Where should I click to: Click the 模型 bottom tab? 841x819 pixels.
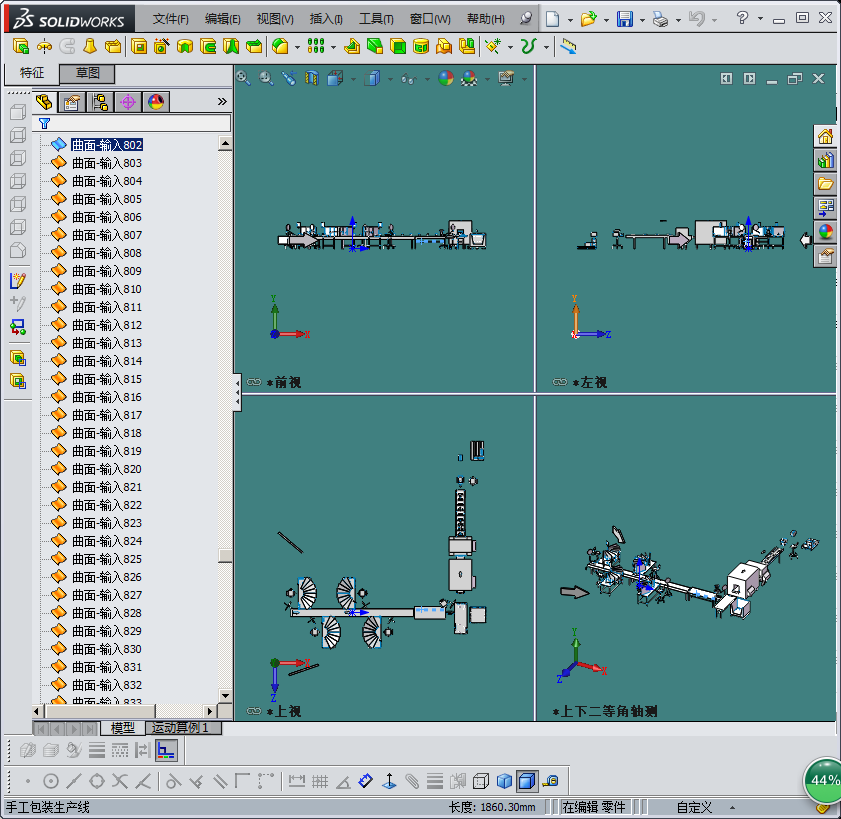click(122, 727)
